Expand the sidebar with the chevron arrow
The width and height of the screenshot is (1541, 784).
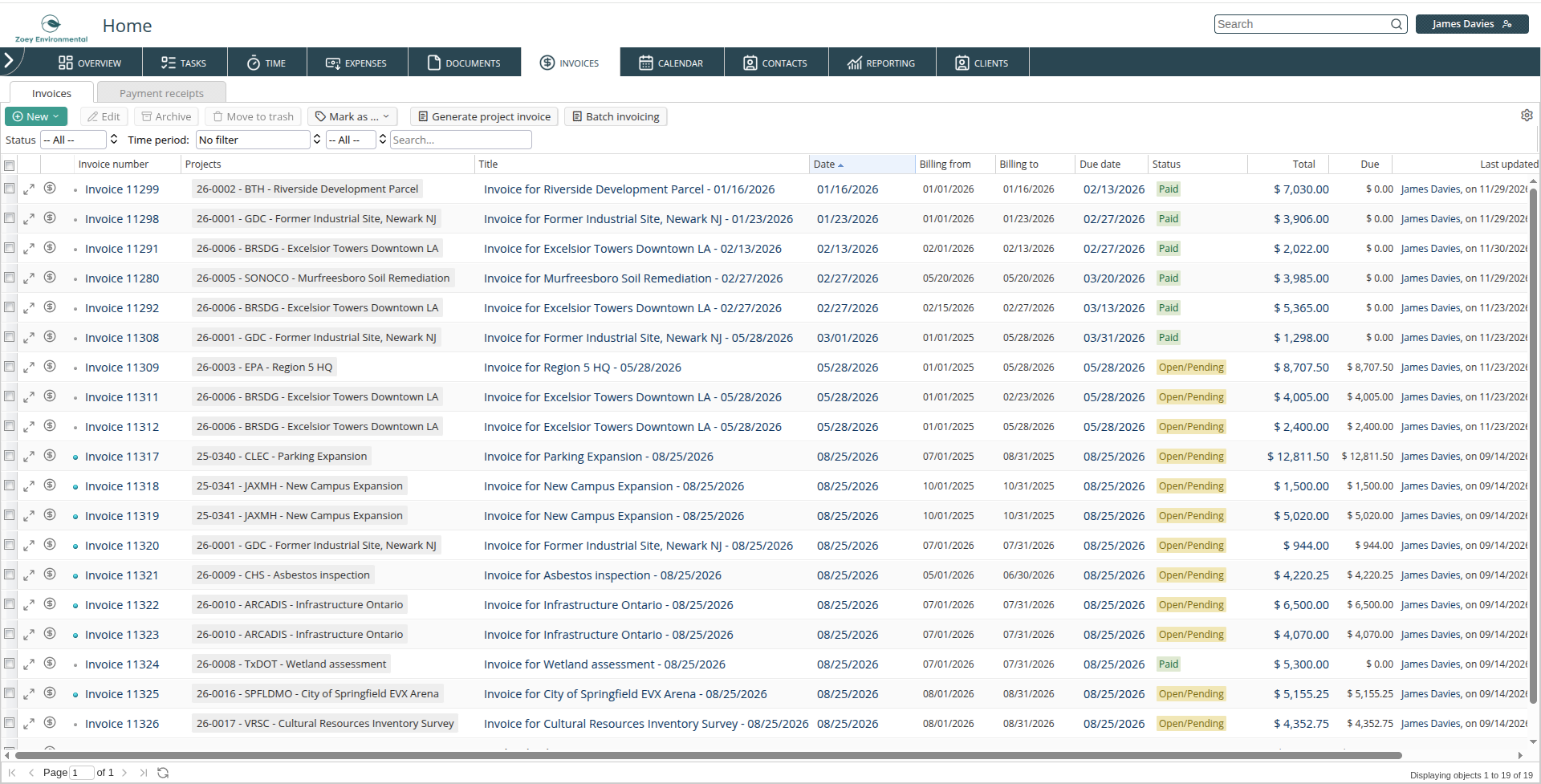click(9, 61)
